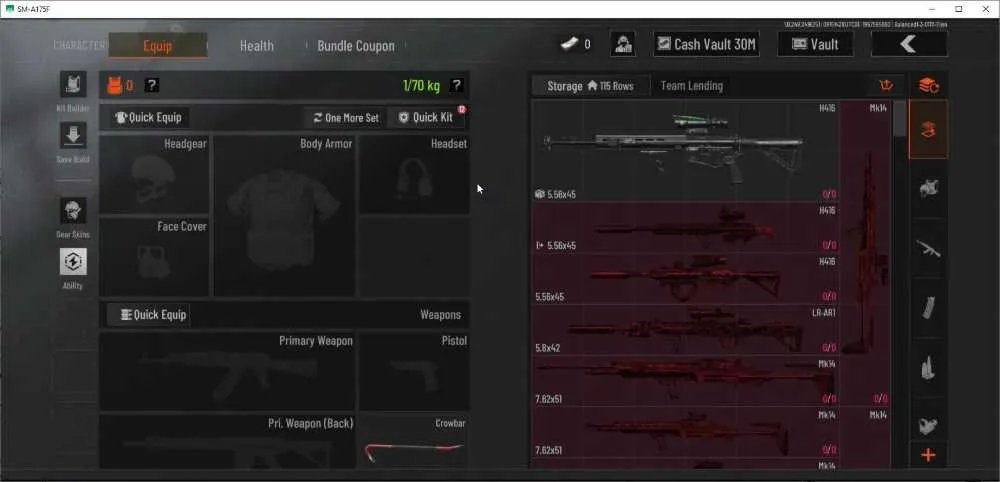This screenshot has width=1000, height=482.
Task: Open the Bundle Coupon tab
Action: pyautogui.click(x=356, y=46)
